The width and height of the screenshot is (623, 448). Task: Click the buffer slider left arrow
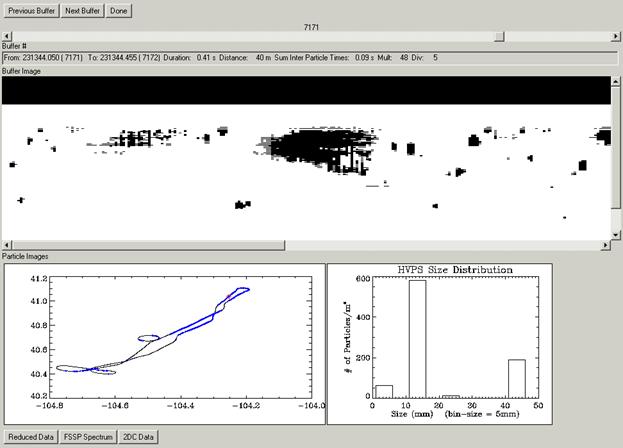tap(7, 36)
